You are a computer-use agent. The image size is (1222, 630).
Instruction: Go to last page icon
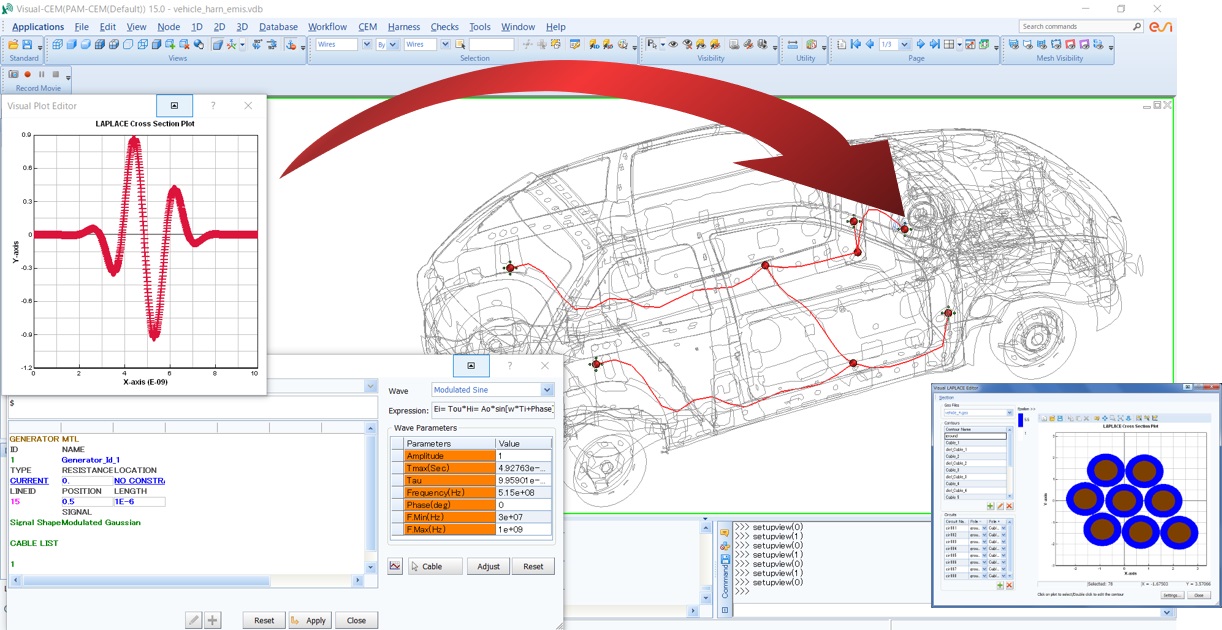click(x=934, y=44)
